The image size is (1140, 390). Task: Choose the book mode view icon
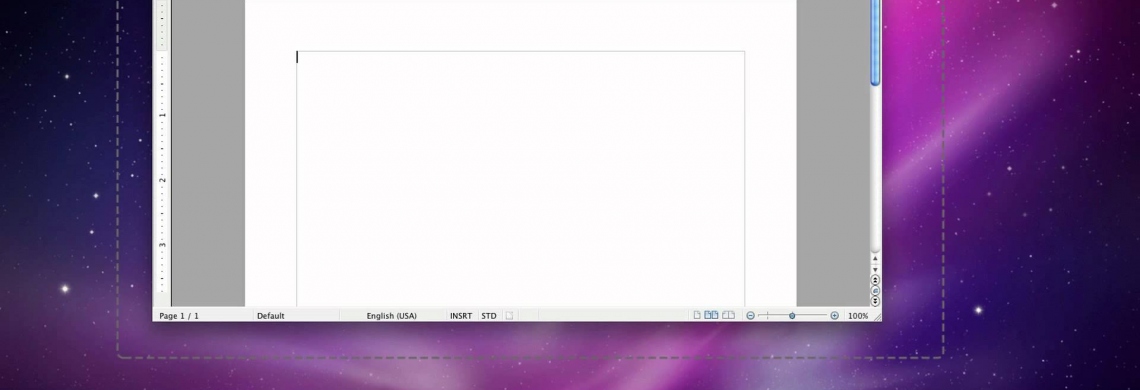[728, 316]
